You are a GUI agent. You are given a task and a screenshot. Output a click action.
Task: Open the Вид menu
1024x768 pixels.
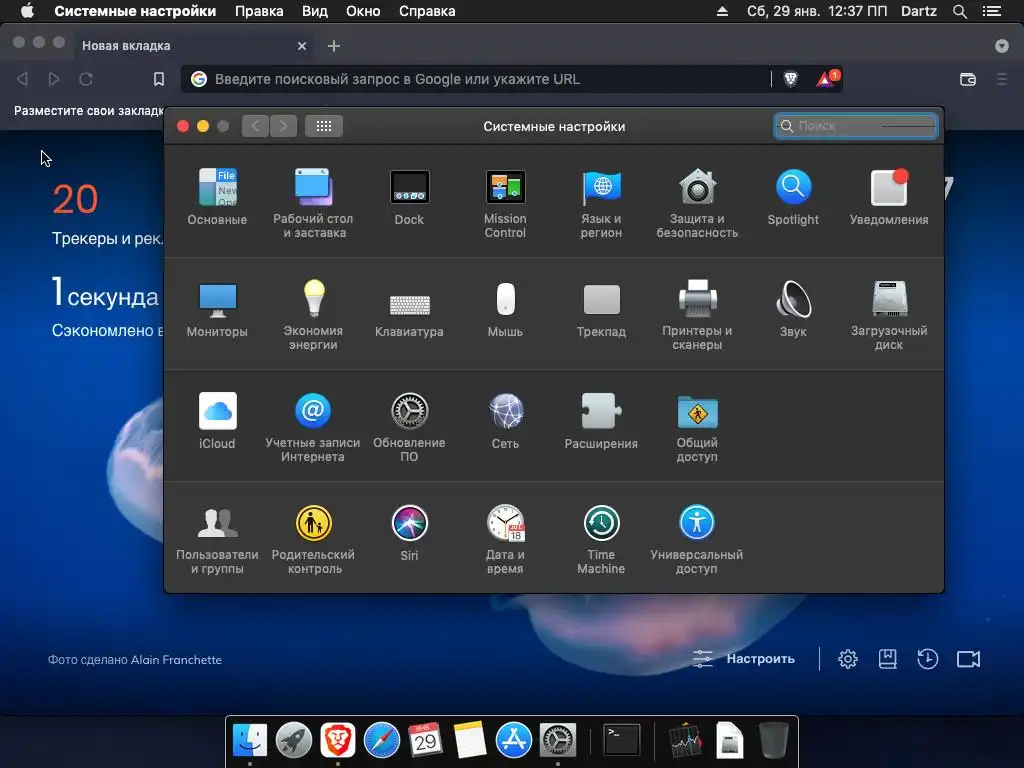[x=315, y=11]
